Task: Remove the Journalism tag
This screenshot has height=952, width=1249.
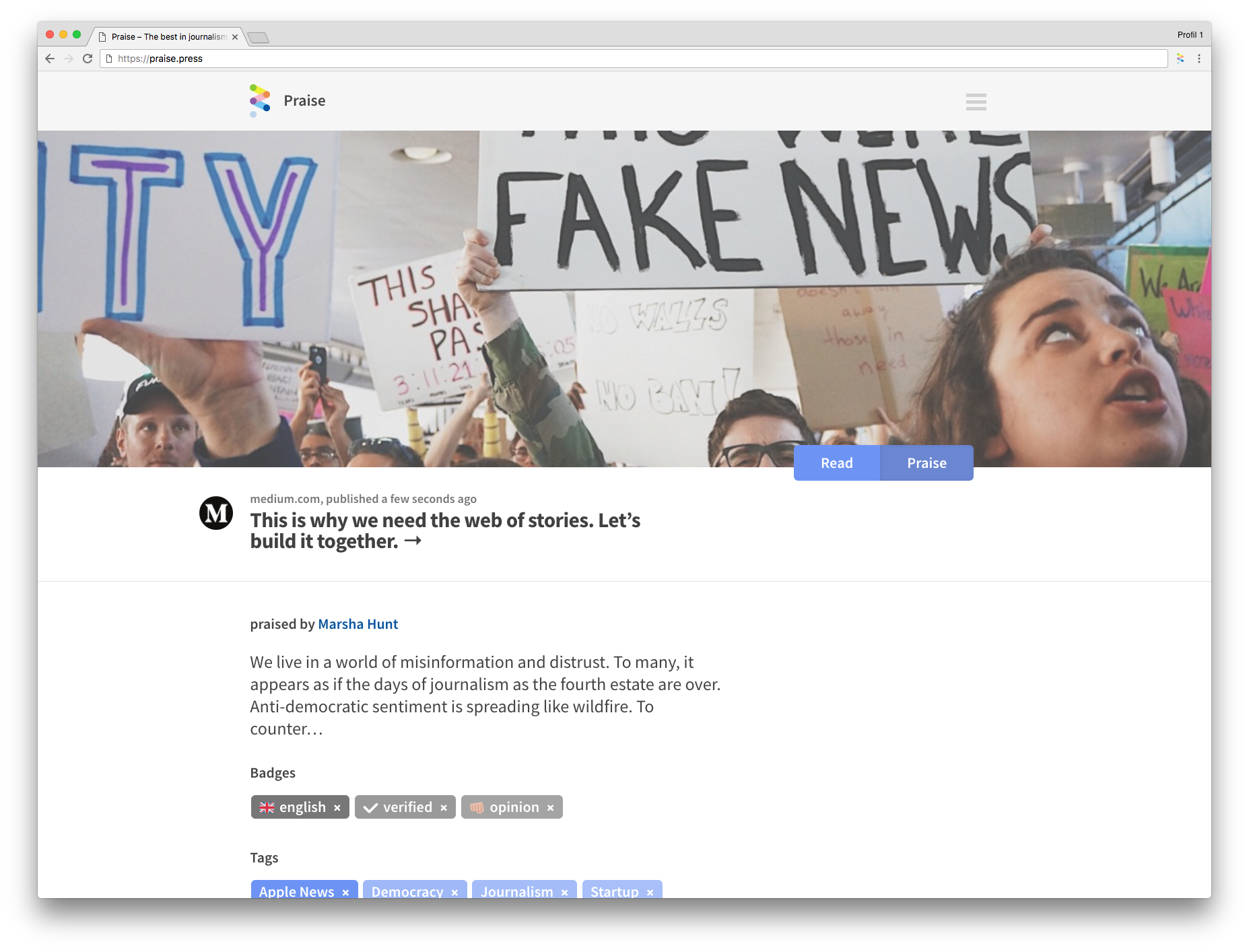Action: [565, 892]
